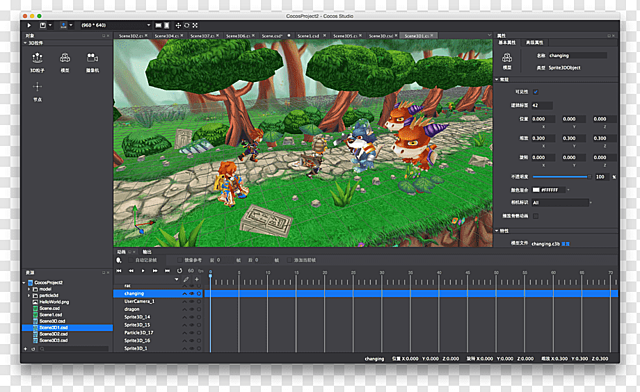Viewport: 640px width, 392px height.
Task: Click the scale Y field showing 0.300
Action: pos(573,138)
